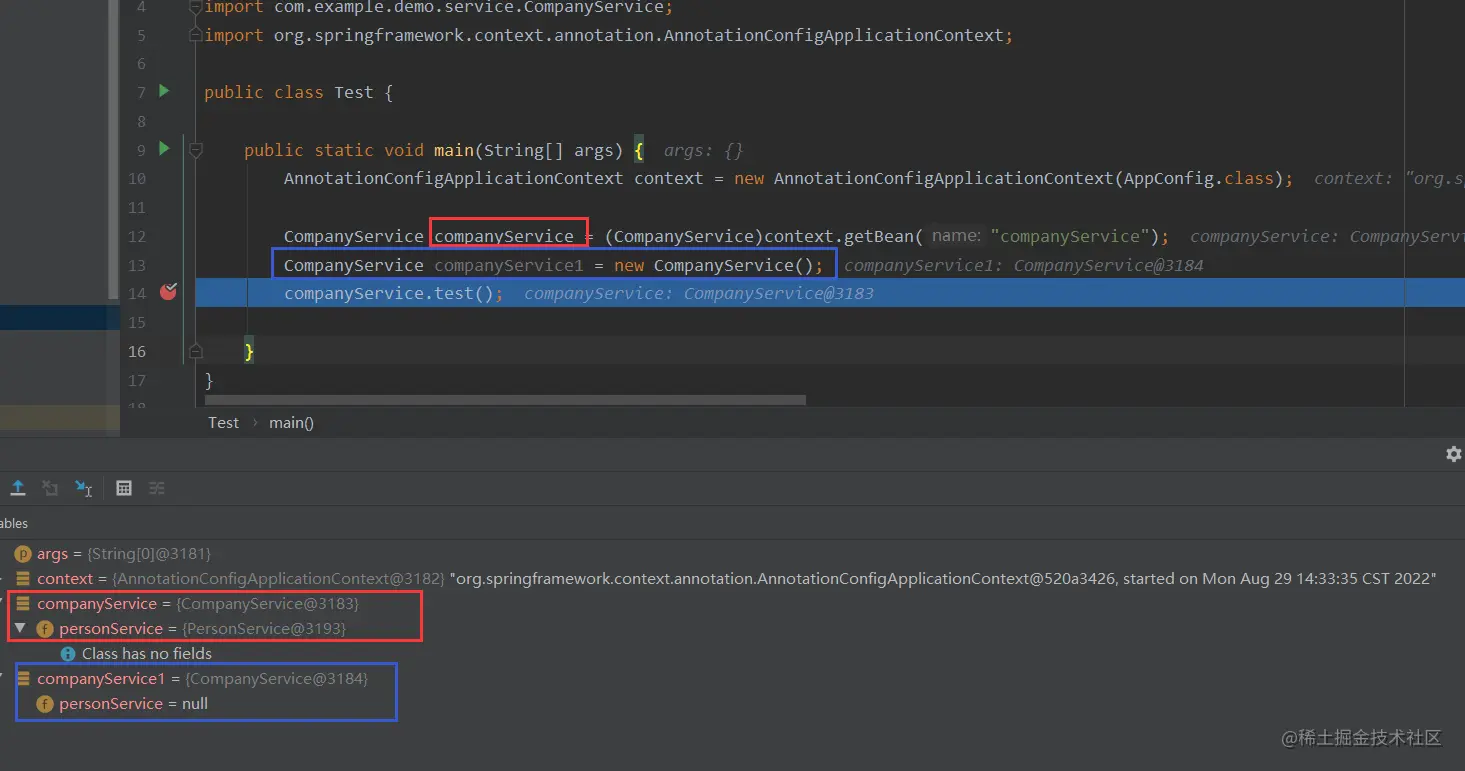
Task: Click the object icon beside the context variable
Action: click(23, 579)
